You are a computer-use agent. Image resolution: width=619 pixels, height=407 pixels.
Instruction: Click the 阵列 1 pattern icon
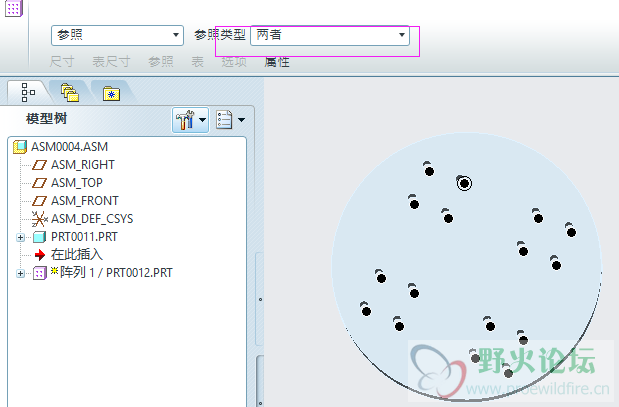pyautogui.click(x=39, y=273)
